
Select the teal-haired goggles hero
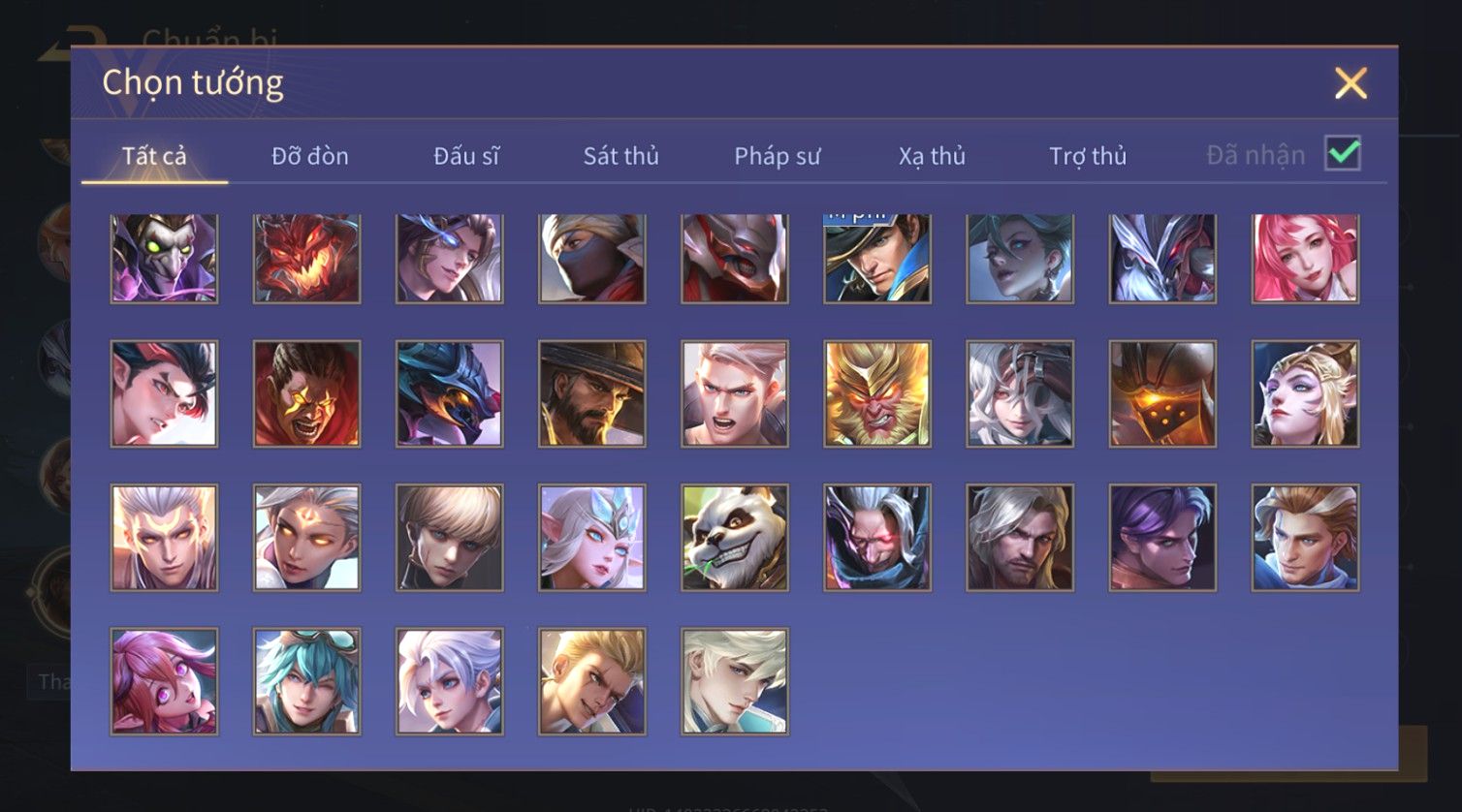pyautogui.click(x=307, y=681)
